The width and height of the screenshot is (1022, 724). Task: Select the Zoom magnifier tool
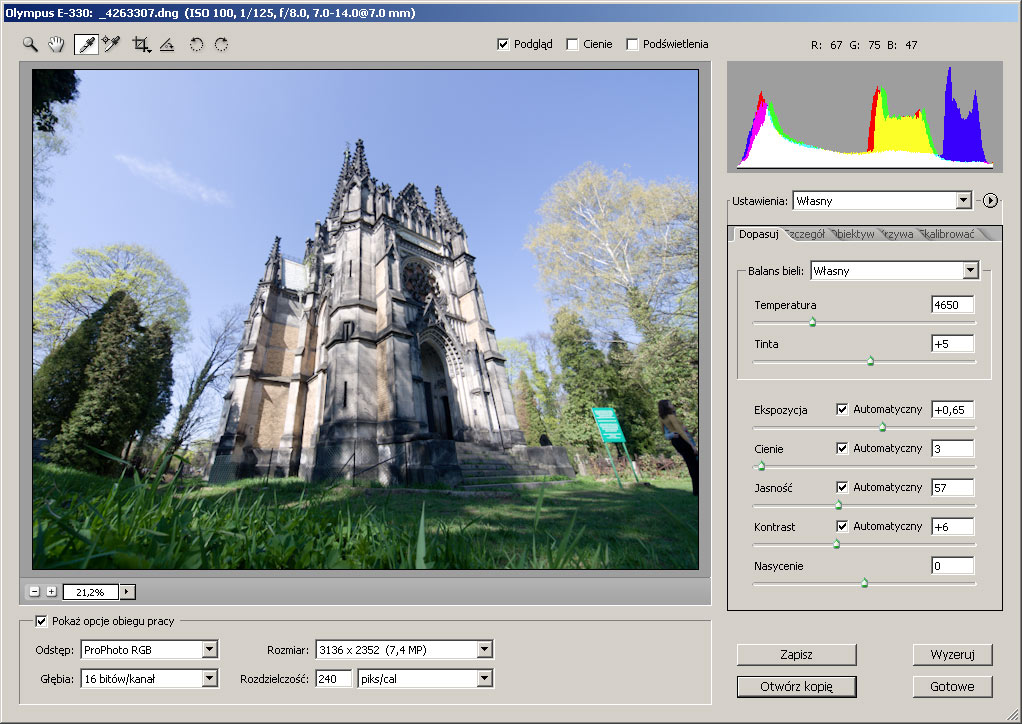(31, 45)
